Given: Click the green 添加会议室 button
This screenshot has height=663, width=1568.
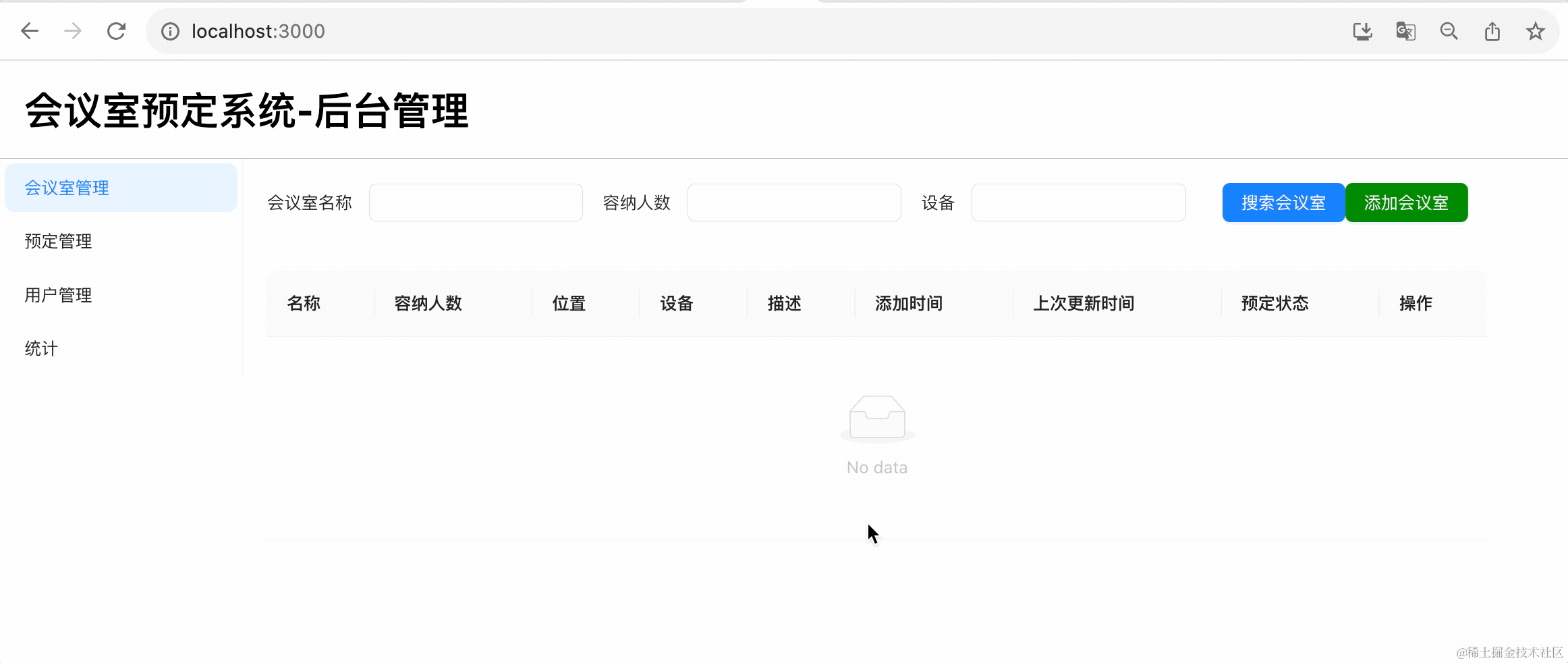Looking at the screenshot, I should (1406, 203).
